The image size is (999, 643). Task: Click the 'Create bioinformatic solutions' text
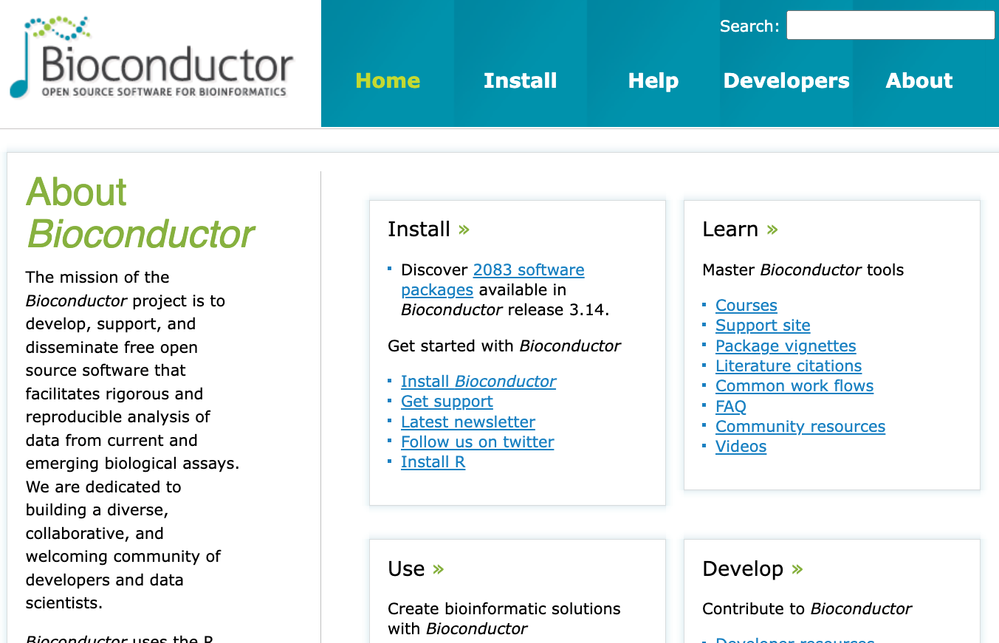pyautogui.click(x=503, y=609)
